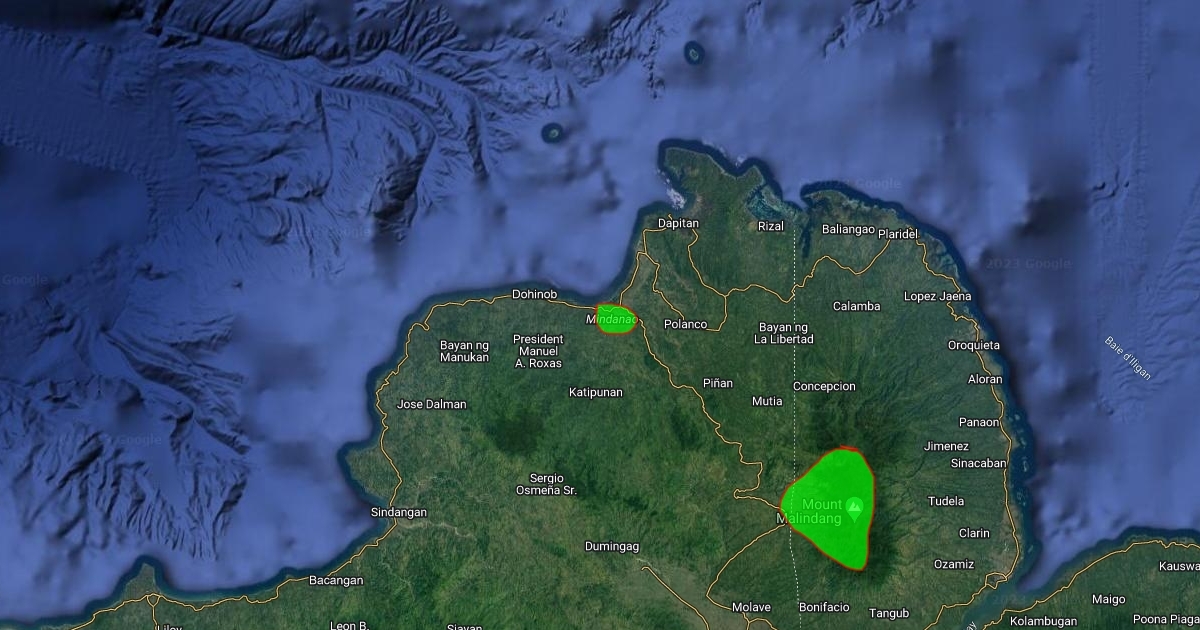Image resolution: width=1200 pixels, height=630 pixels.
Task: Click the Oroquieta city label
Action: tap(974, 345)
